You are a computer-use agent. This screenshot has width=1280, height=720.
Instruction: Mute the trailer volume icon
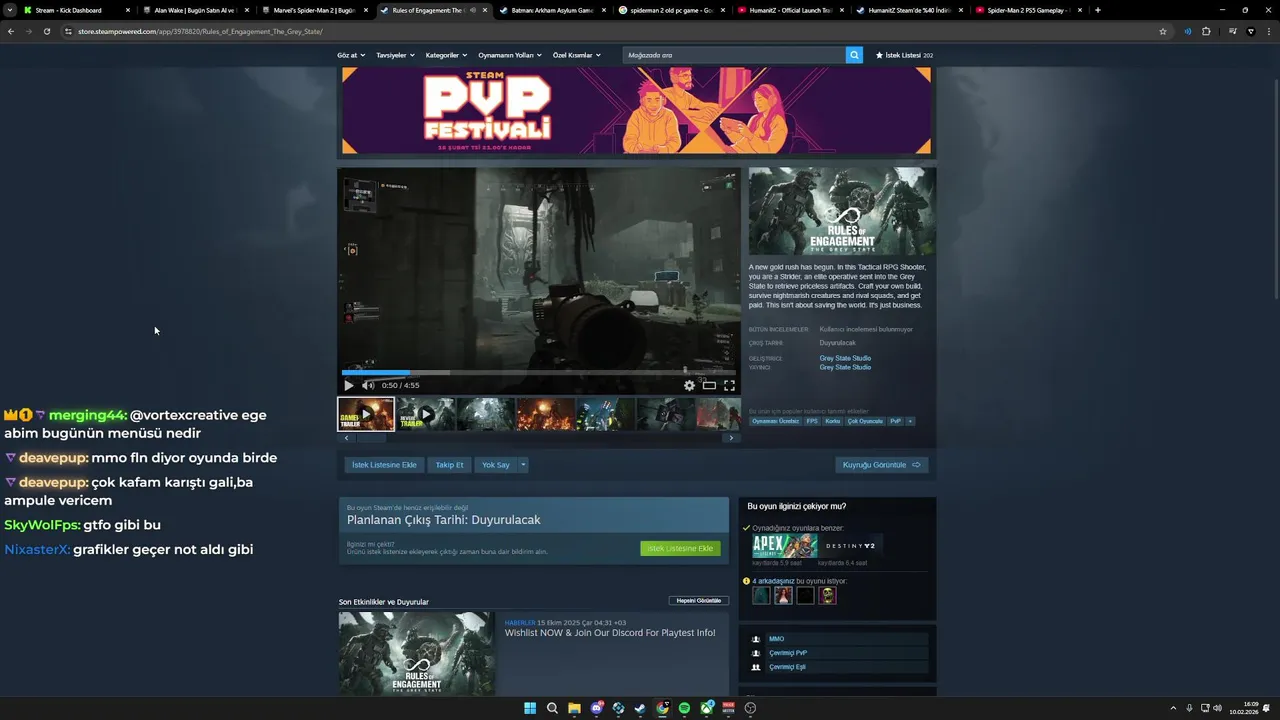pos(368,385)
